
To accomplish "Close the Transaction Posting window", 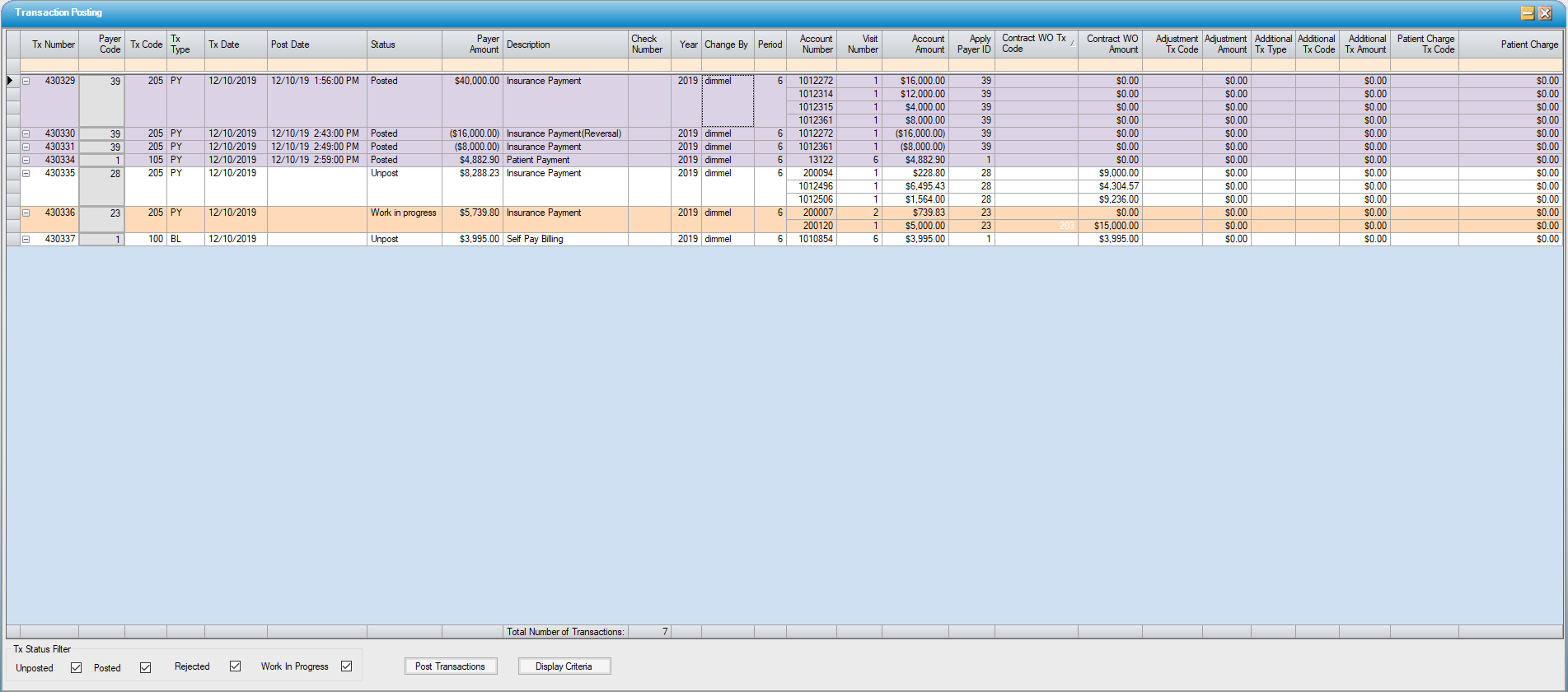I will click(x=1545, y=13).
